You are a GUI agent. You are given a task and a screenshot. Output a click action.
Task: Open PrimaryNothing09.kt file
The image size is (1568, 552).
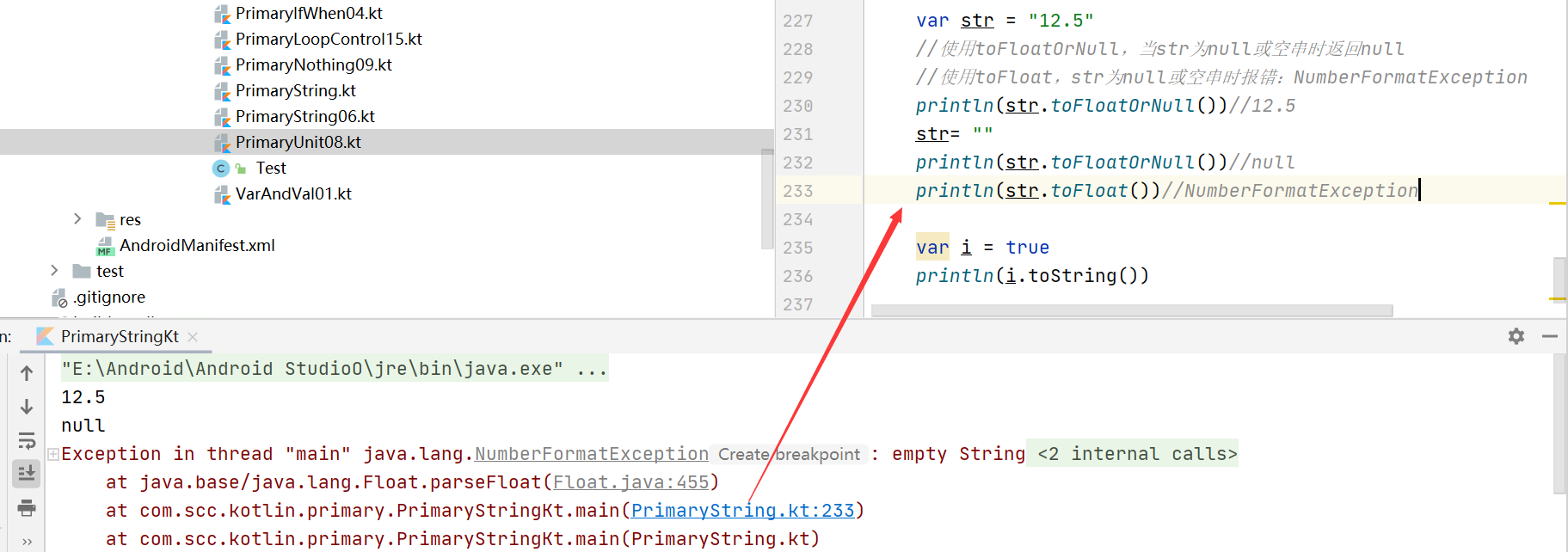tap(314, 64)
